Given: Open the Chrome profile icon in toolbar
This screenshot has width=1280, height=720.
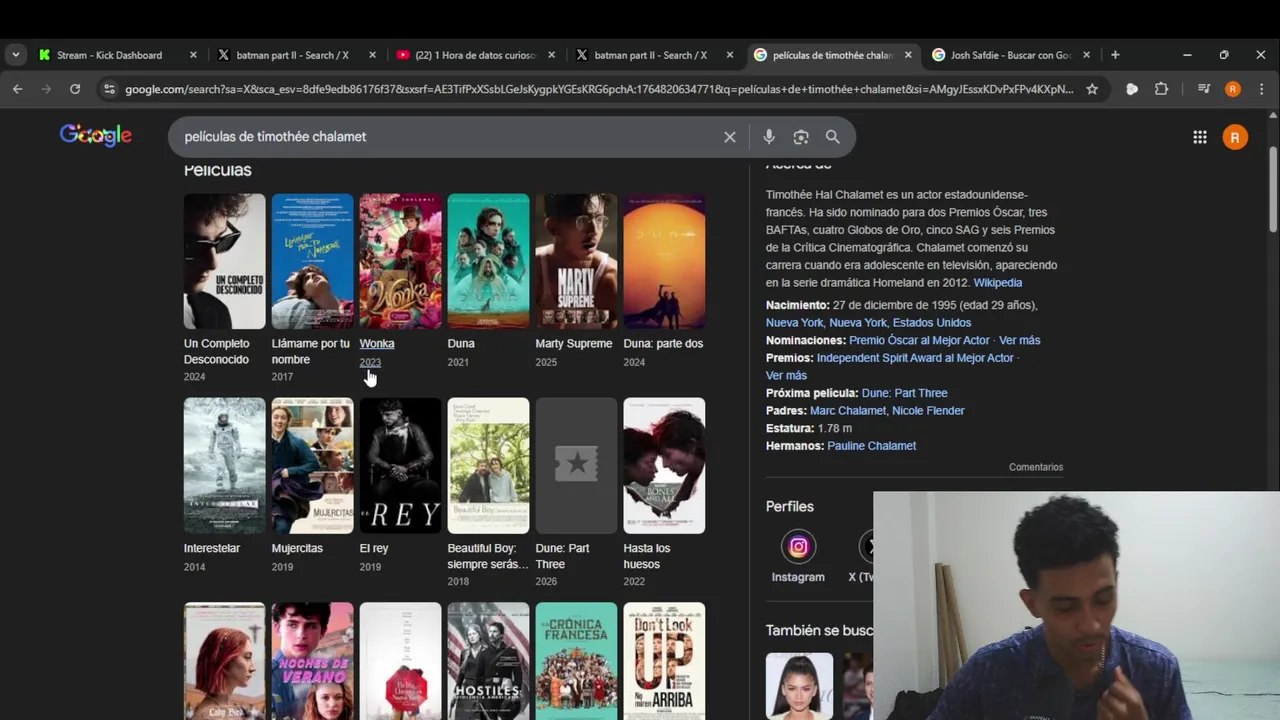Looking at the screenshot, I should point(1233,89).
